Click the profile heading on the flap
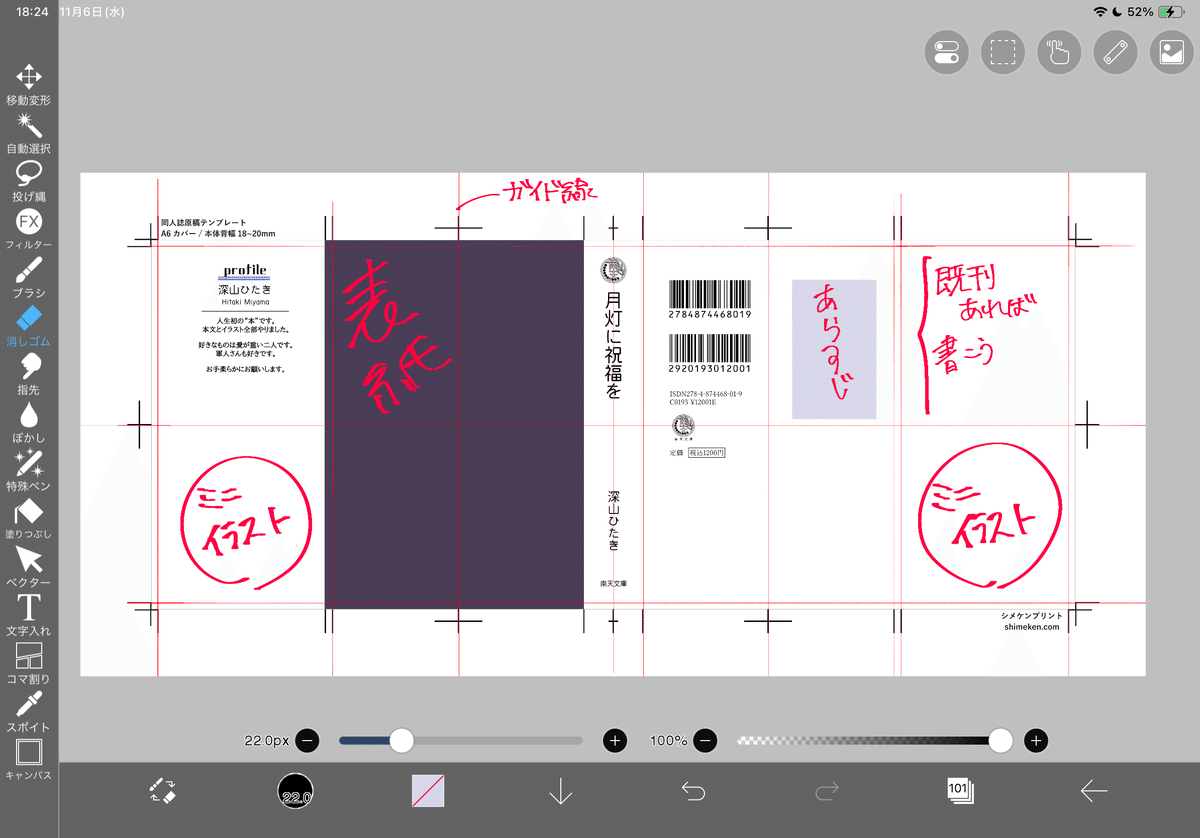Image resolution: width=1200 pixels, height=838 pixels. click(x=246, y=270)
